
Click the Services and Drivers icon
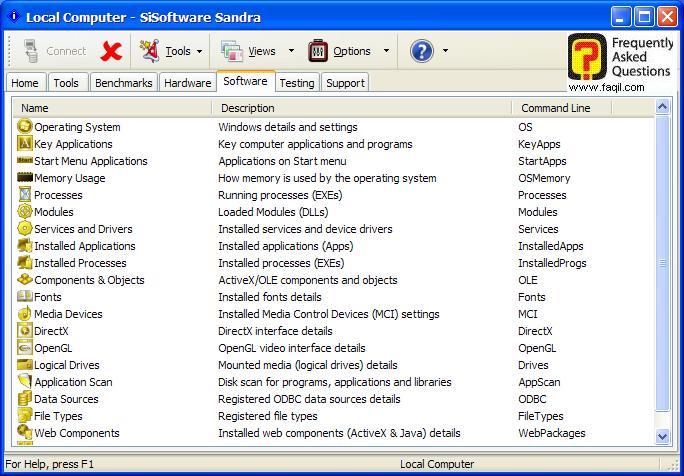pyautogui.click(x=25, y=229)
